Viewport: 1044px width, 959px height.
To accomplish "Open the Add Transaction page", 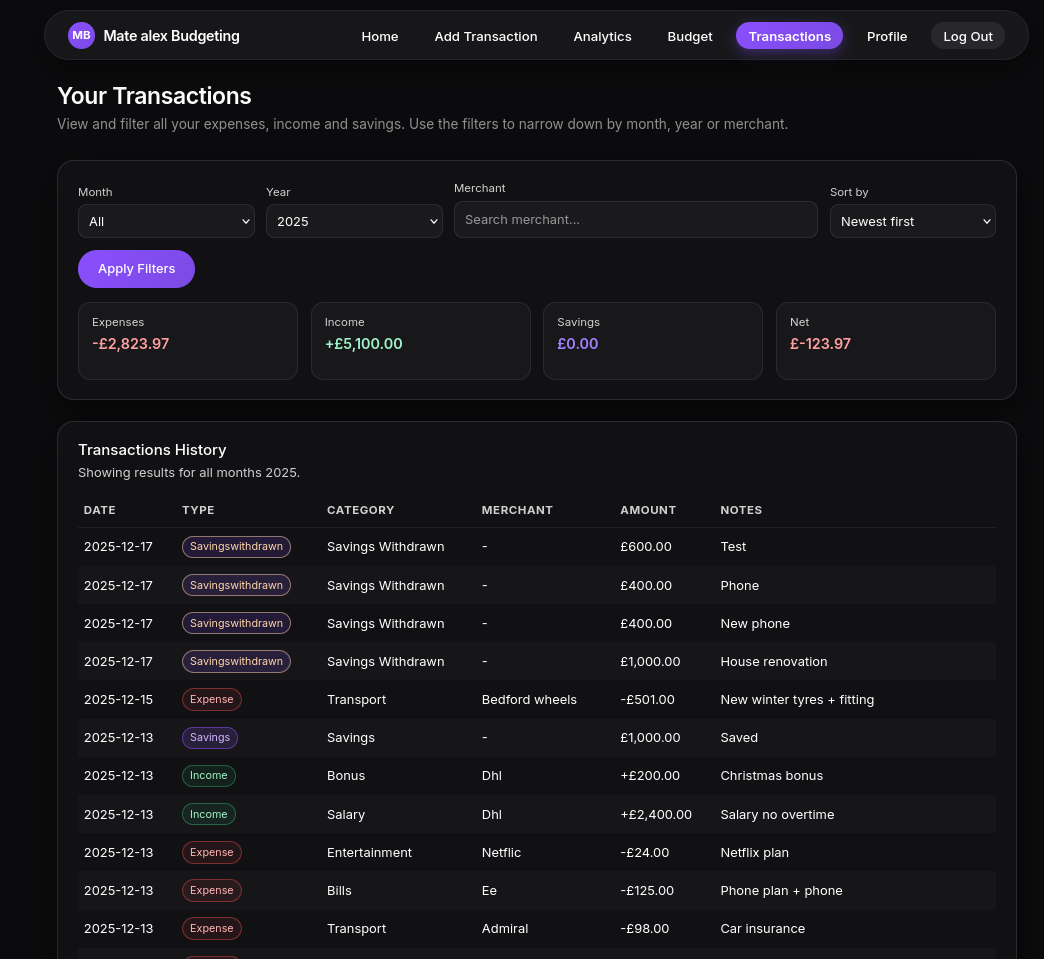I will (x=486, y=36).
